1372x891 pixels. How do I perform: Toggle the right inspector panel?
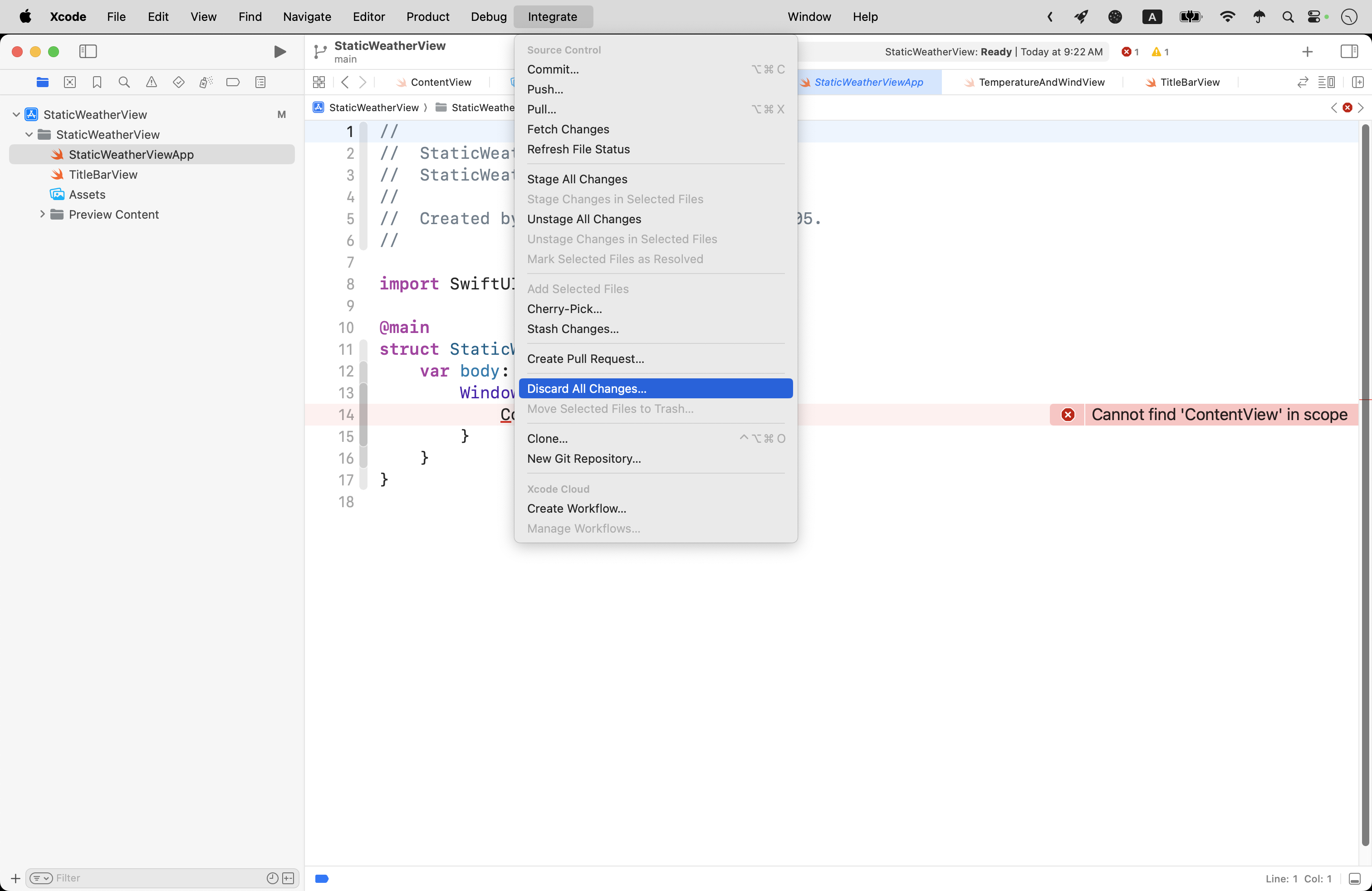click(x=1349, y=52)
